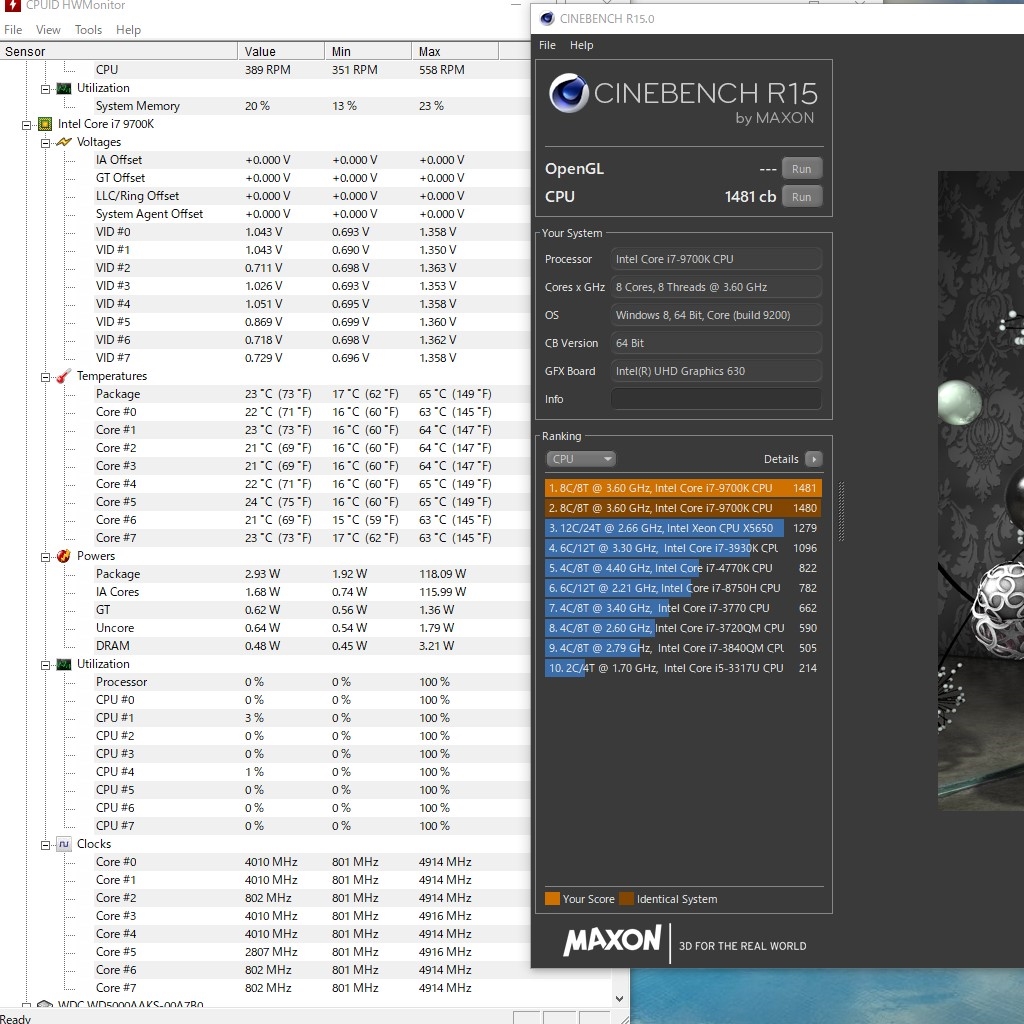
Task: Open Cinebench Help menu
Action: click(581, 45)
